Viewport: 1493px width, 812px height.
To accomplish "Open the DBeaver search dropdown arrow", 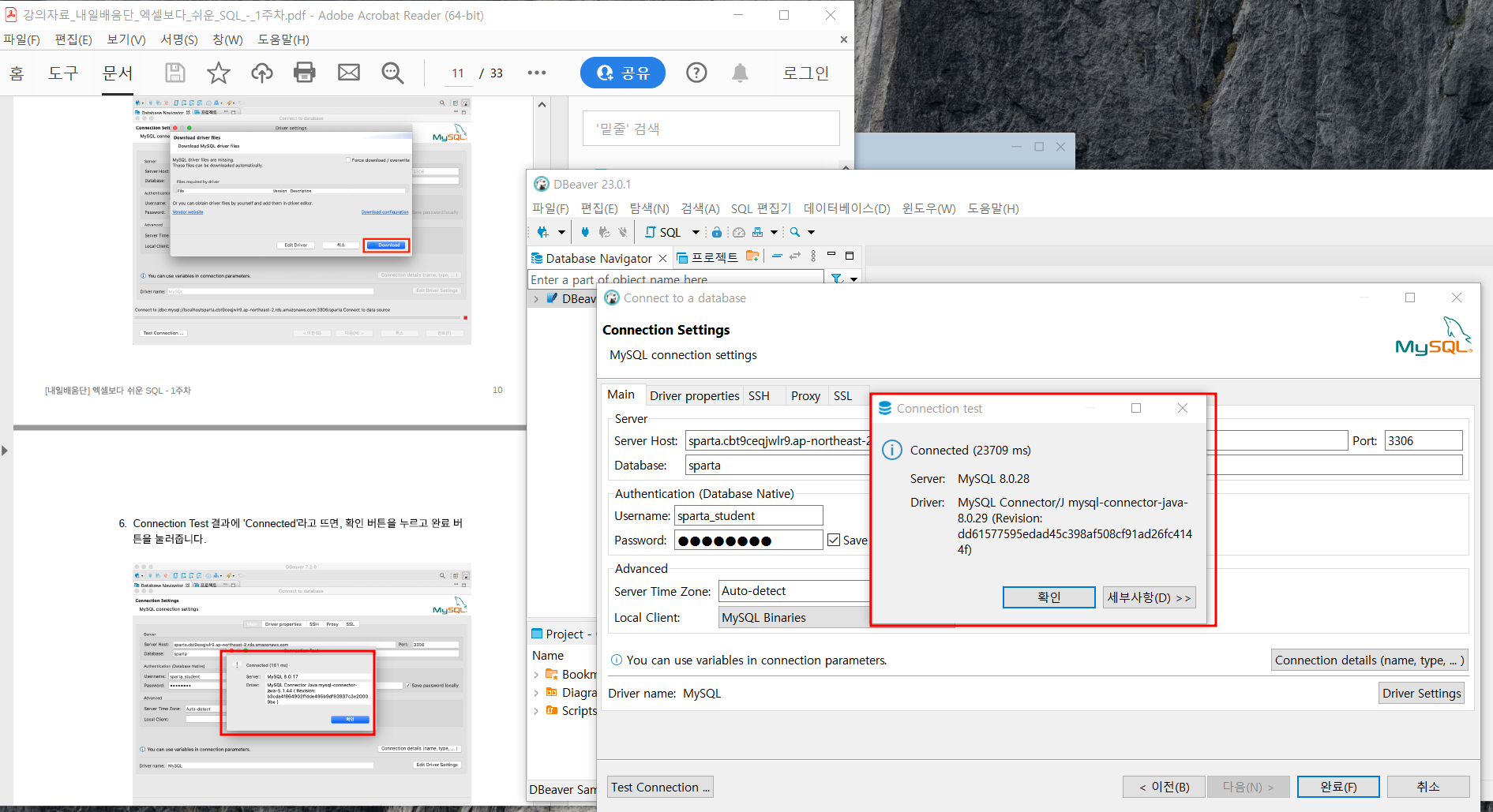I will click(811, 232).
